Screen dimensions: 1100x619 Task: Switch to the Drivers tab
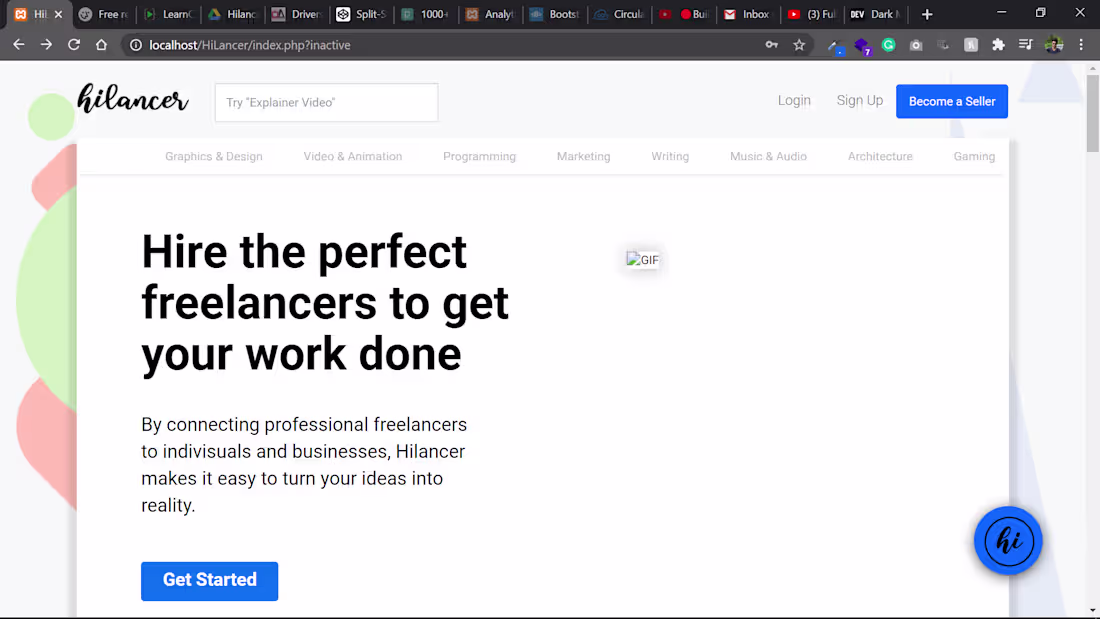coord(297,14)
